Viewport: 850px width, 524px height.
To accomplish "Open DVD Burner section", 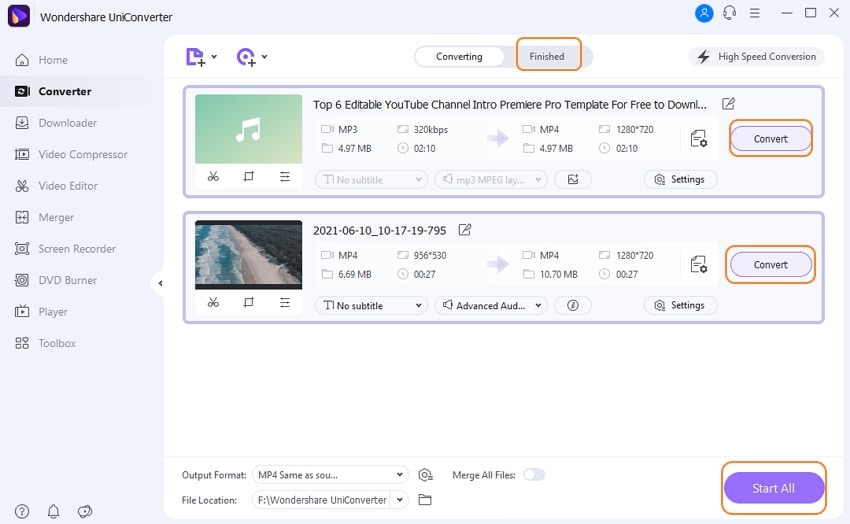I will [55, 280].
